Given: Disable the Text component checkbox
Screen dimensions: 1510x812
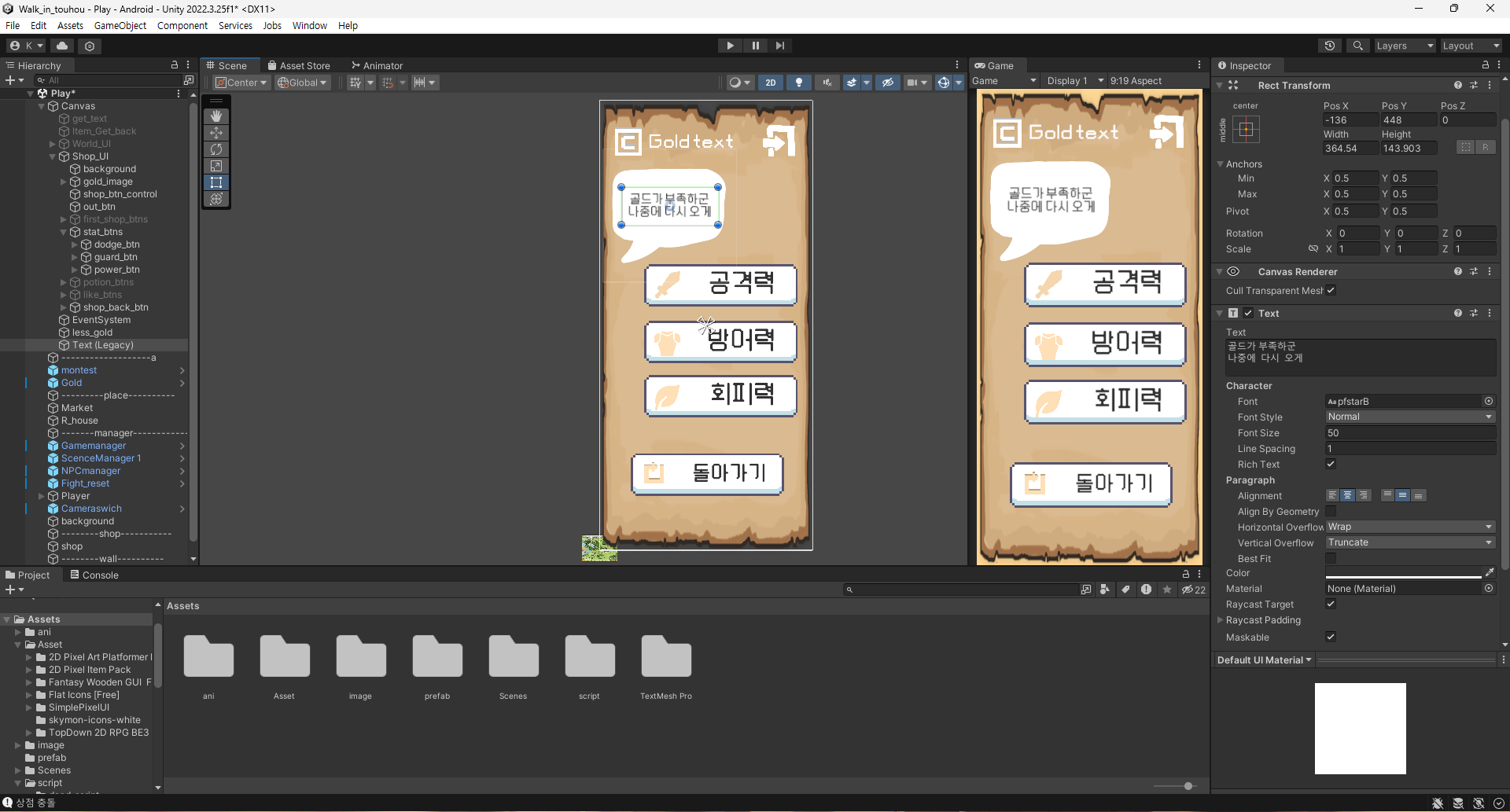Looking at the screenshot, I should point(1248,313).
